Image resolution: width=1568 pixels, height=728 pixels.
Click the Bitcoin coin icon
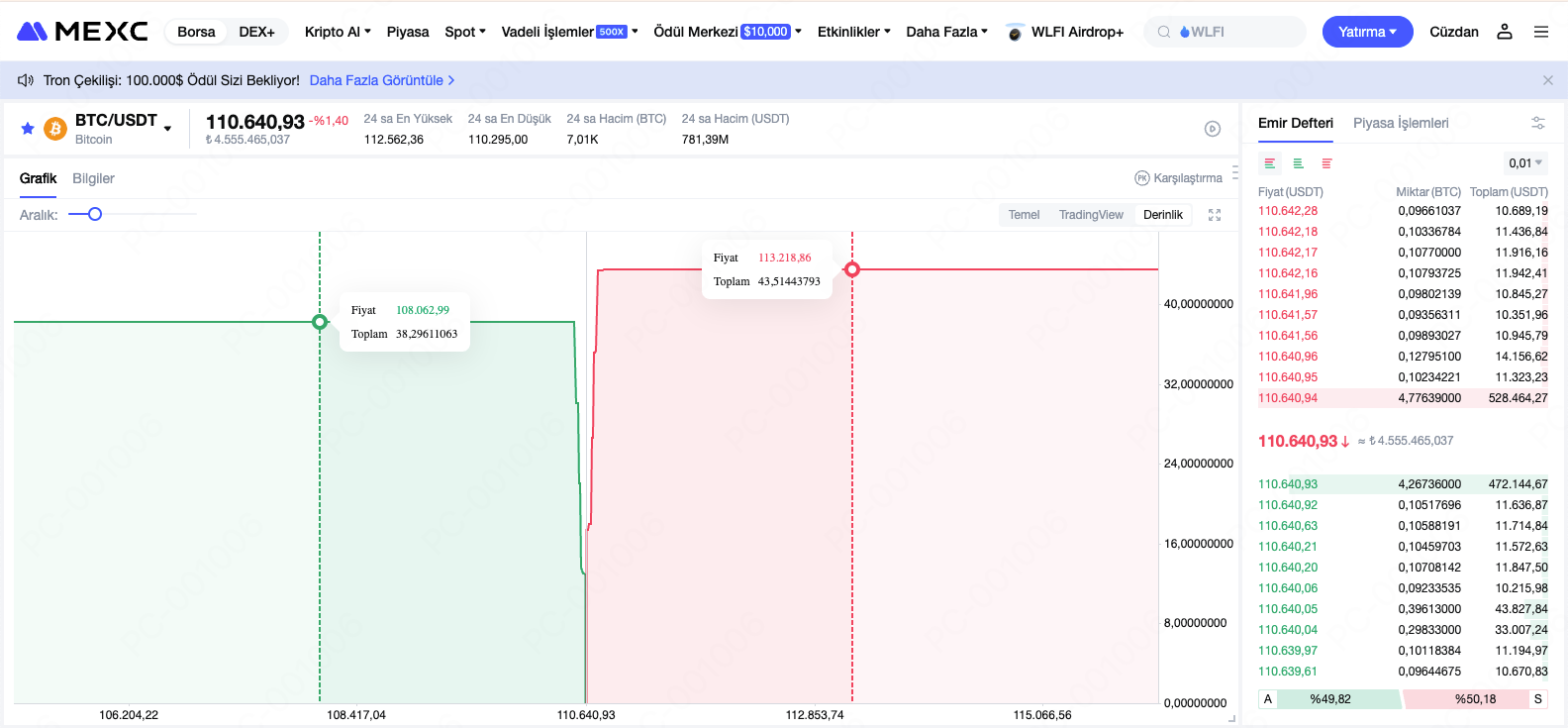pos(55,129)
